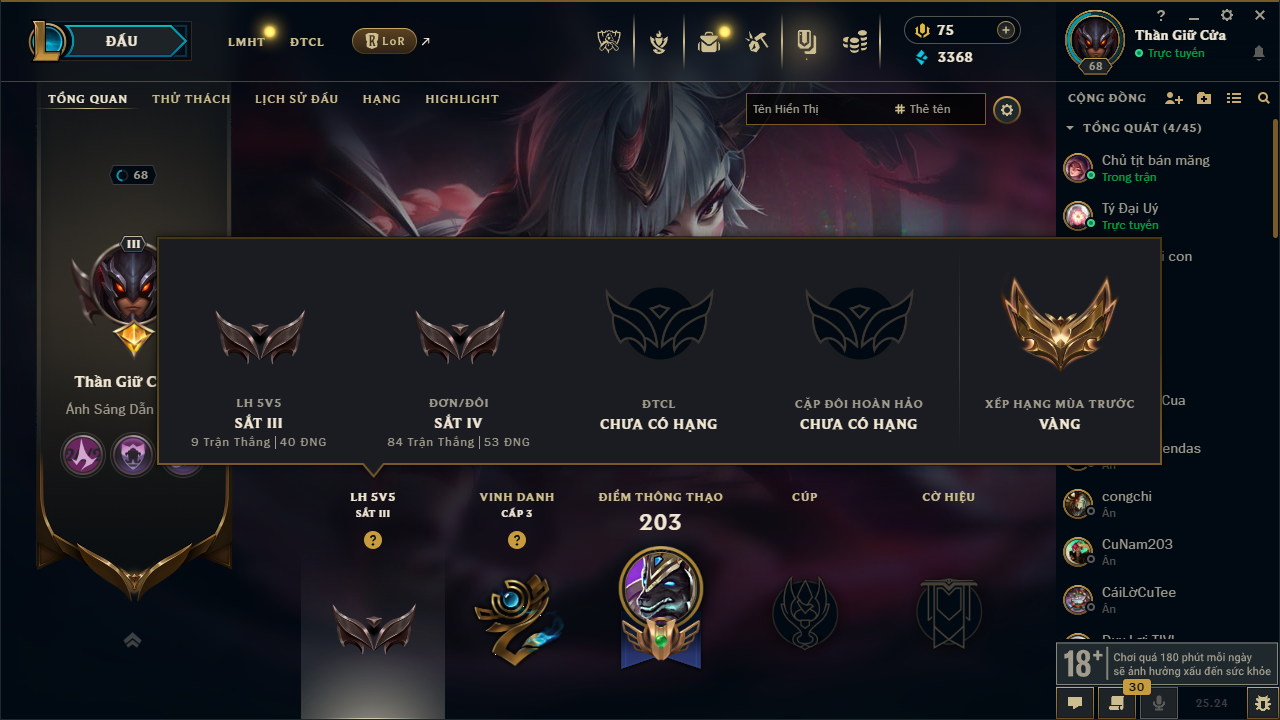Open the bug report icon
1280x720 pixels.
(x=1262, y=703)
